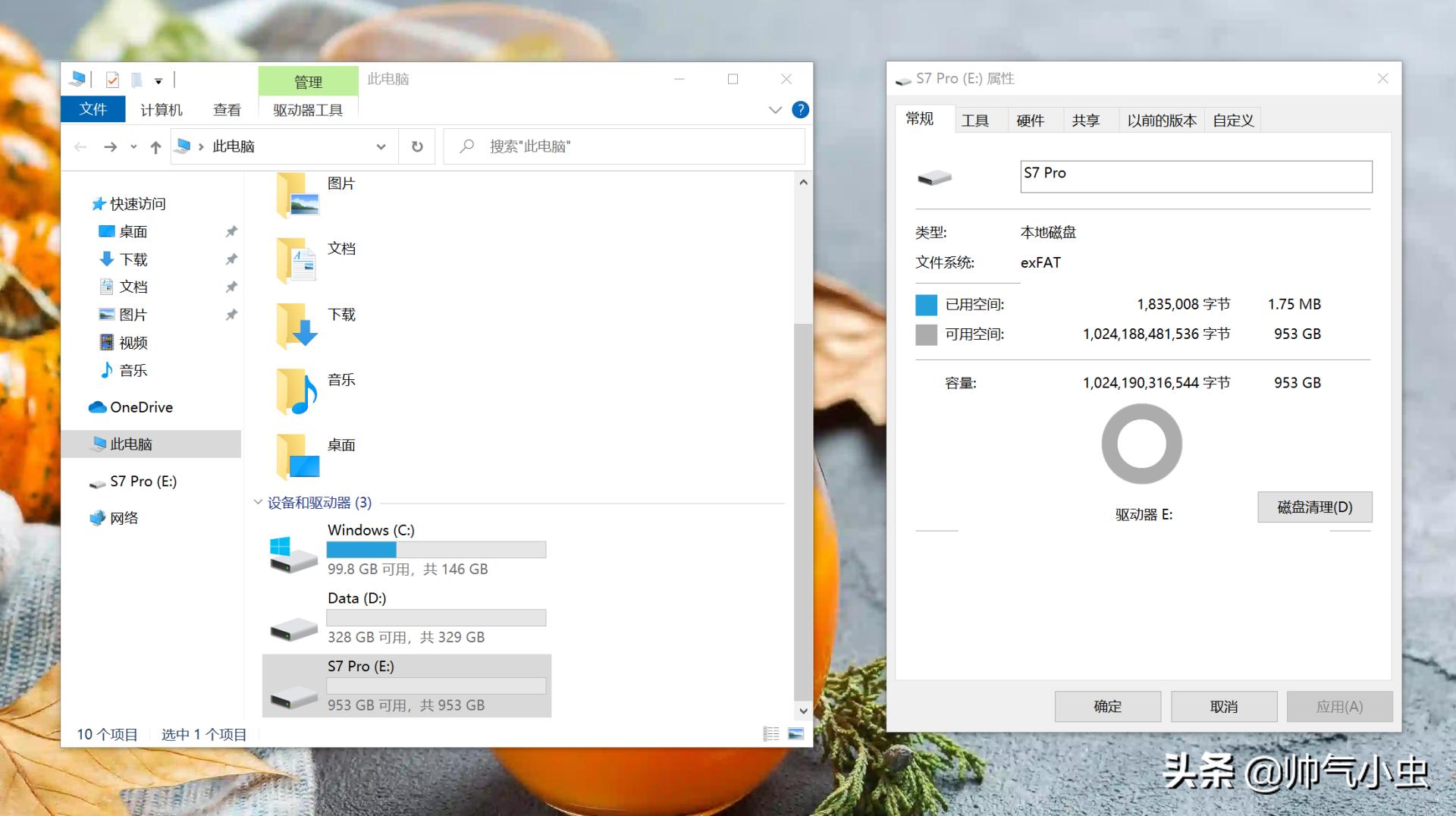Click the Windows (C:) usage bar
The width and height of the screenshot is (1456, 816).
(x=436, y=549)
